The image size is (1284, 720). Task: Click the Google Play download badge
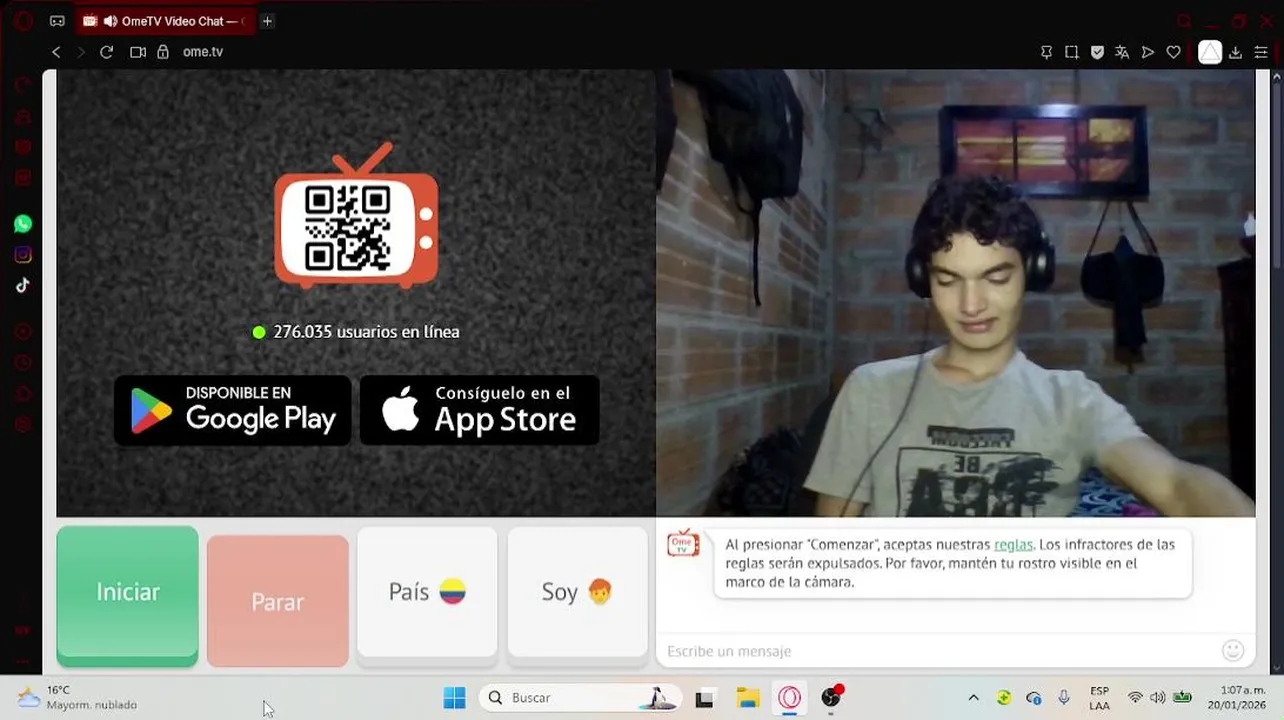pyautogui.click(x=233, y=410)
